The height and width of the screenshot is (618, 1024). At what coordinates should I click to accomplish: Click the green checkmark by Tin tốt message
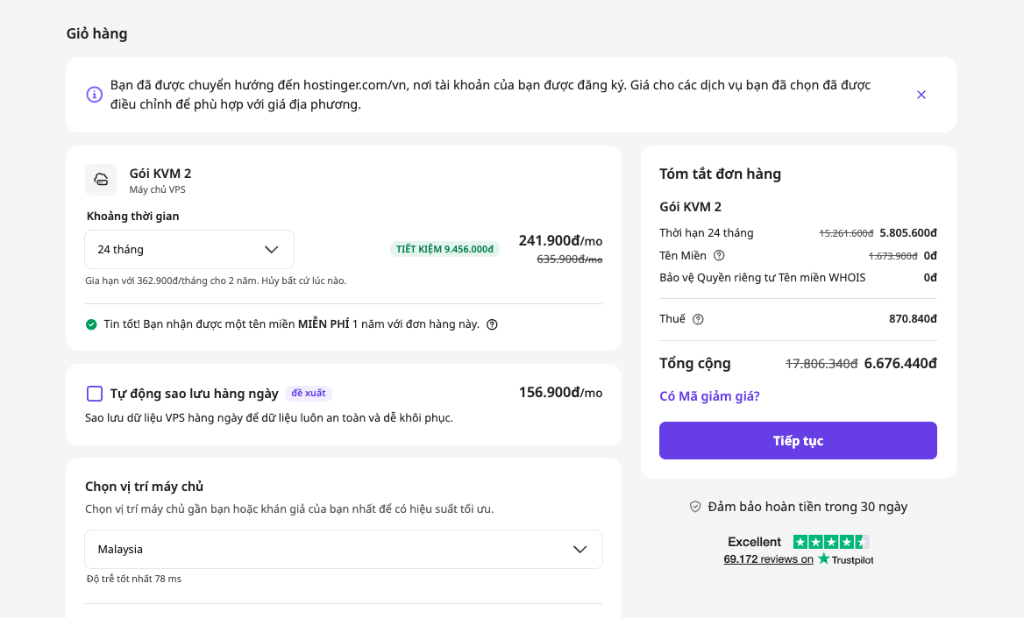click(x=91, y=325)
